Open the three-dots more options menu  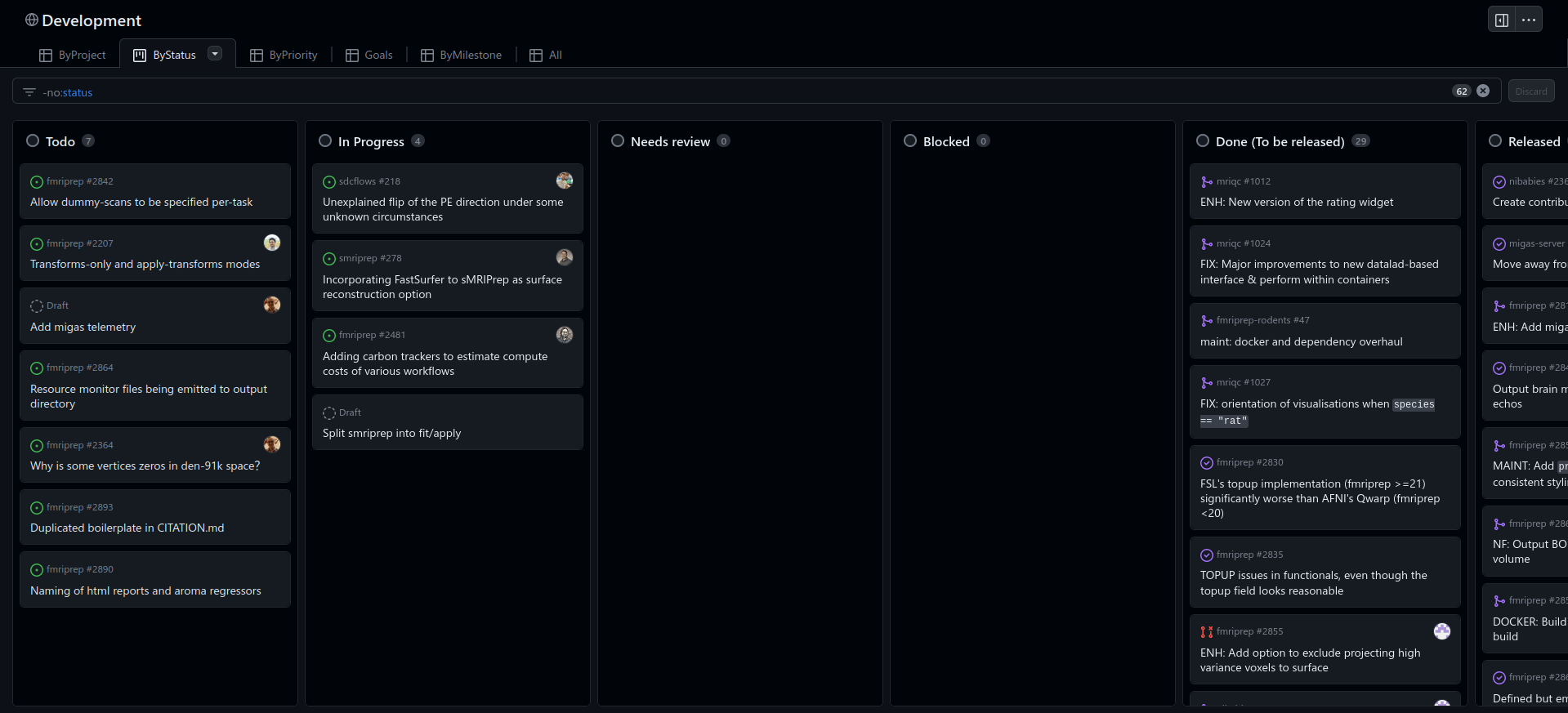[1528, 20]
